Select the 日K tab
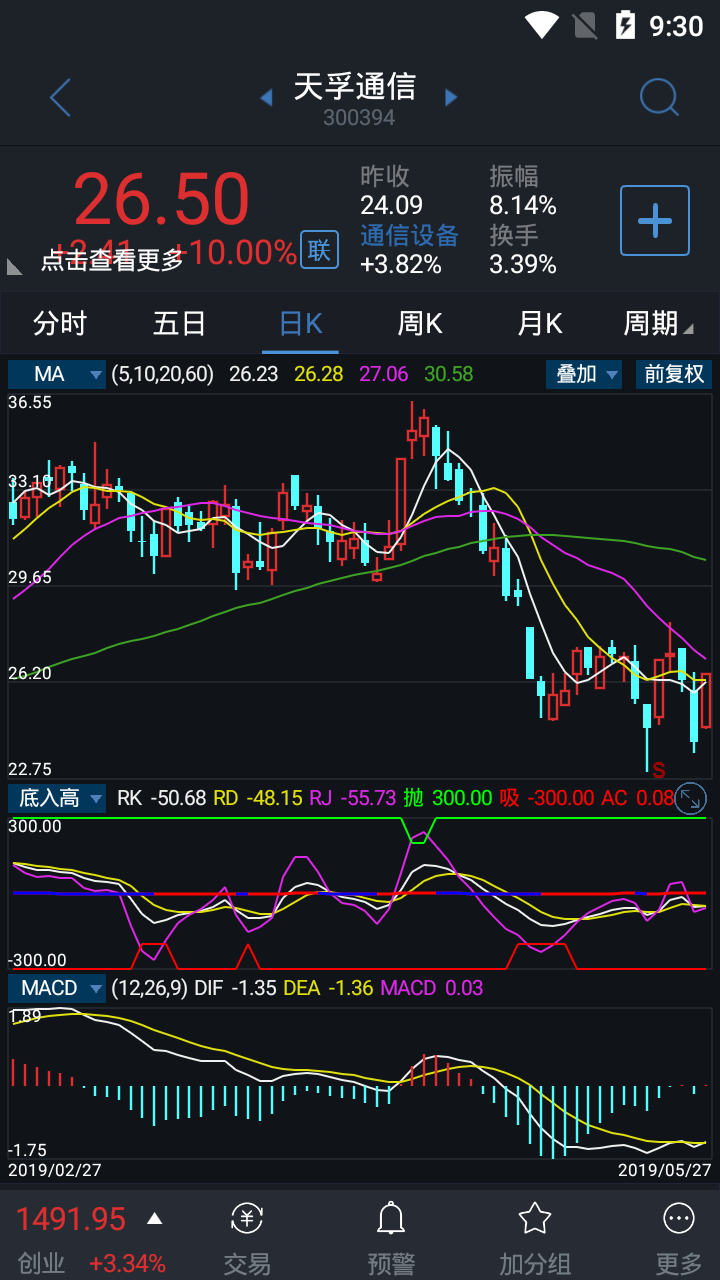The width and height of the screenshot is (720, 1280). click(x=300, y=324)
